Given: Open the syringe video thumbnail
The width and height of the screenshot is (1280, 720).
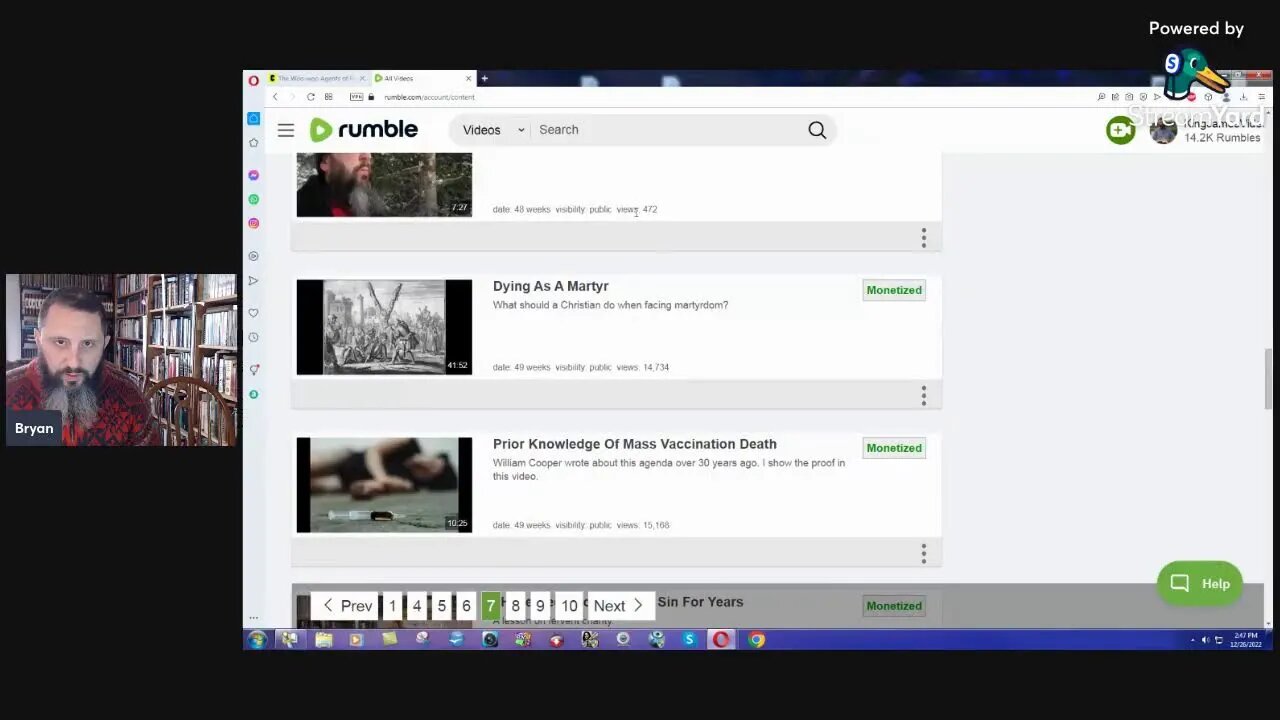Looking at the screenshot, I should coord(384,485).
